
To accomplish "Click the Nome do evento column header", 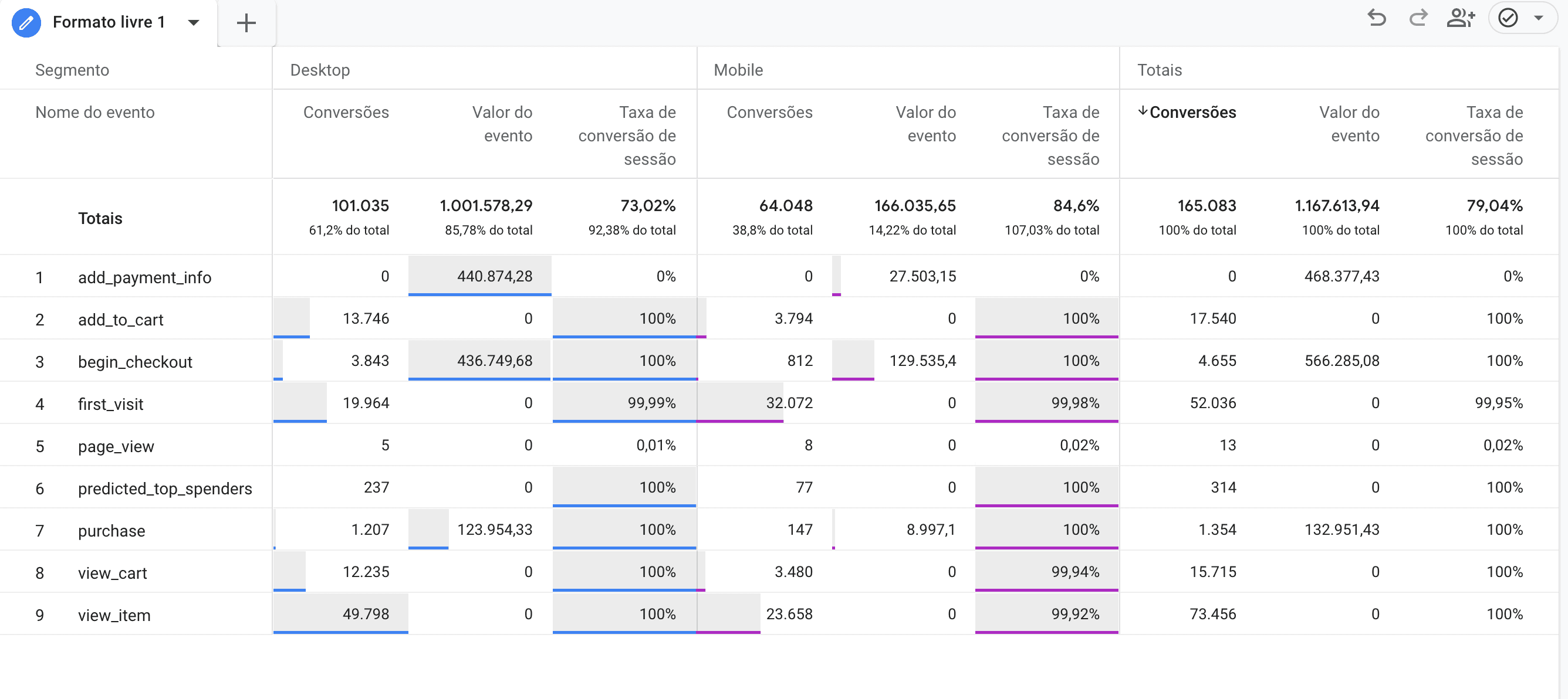I will click(x=95, y=113).
